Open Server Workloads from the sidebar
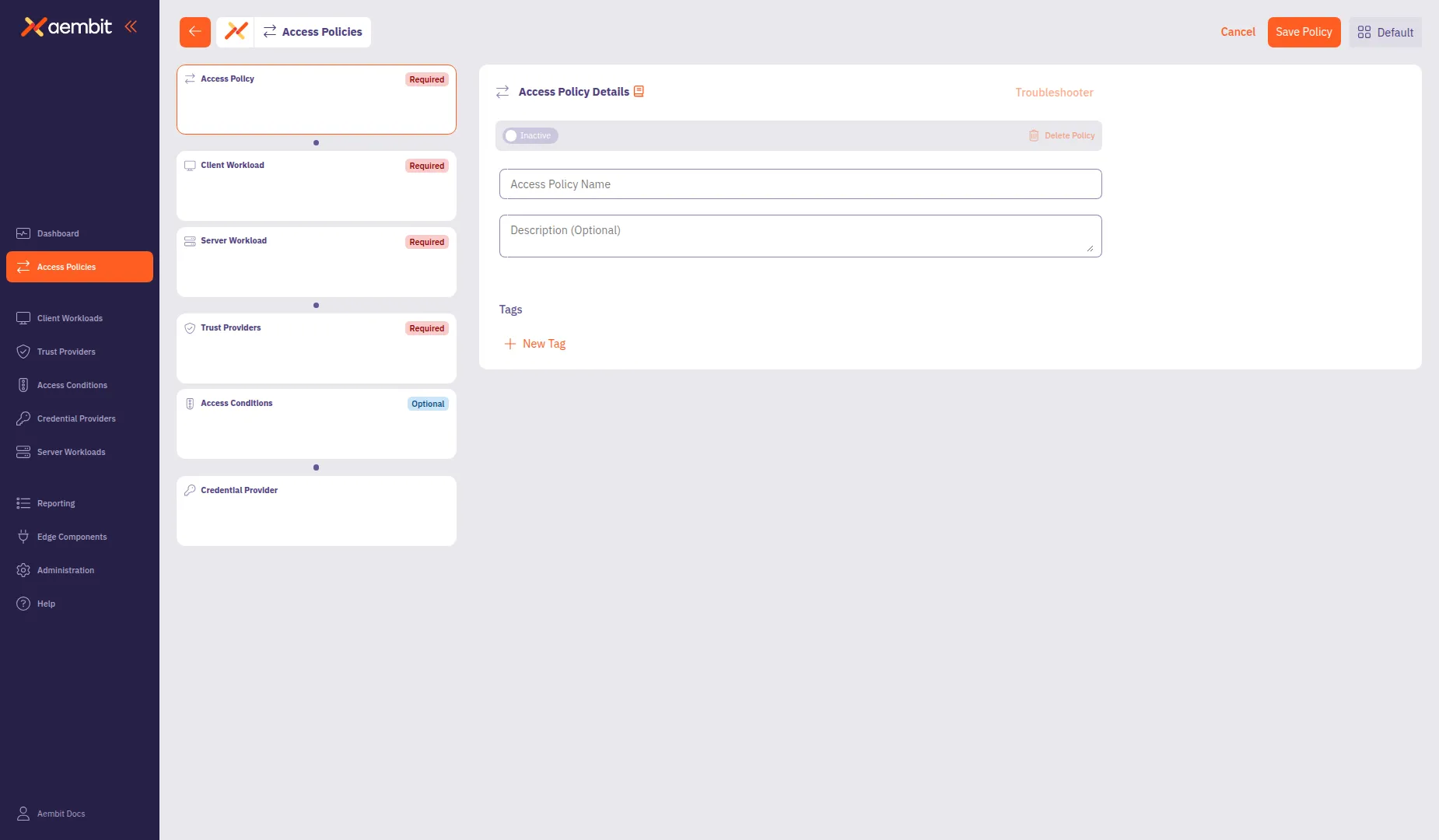Viewport: 1439px width, 840px height. click(71, 452)
